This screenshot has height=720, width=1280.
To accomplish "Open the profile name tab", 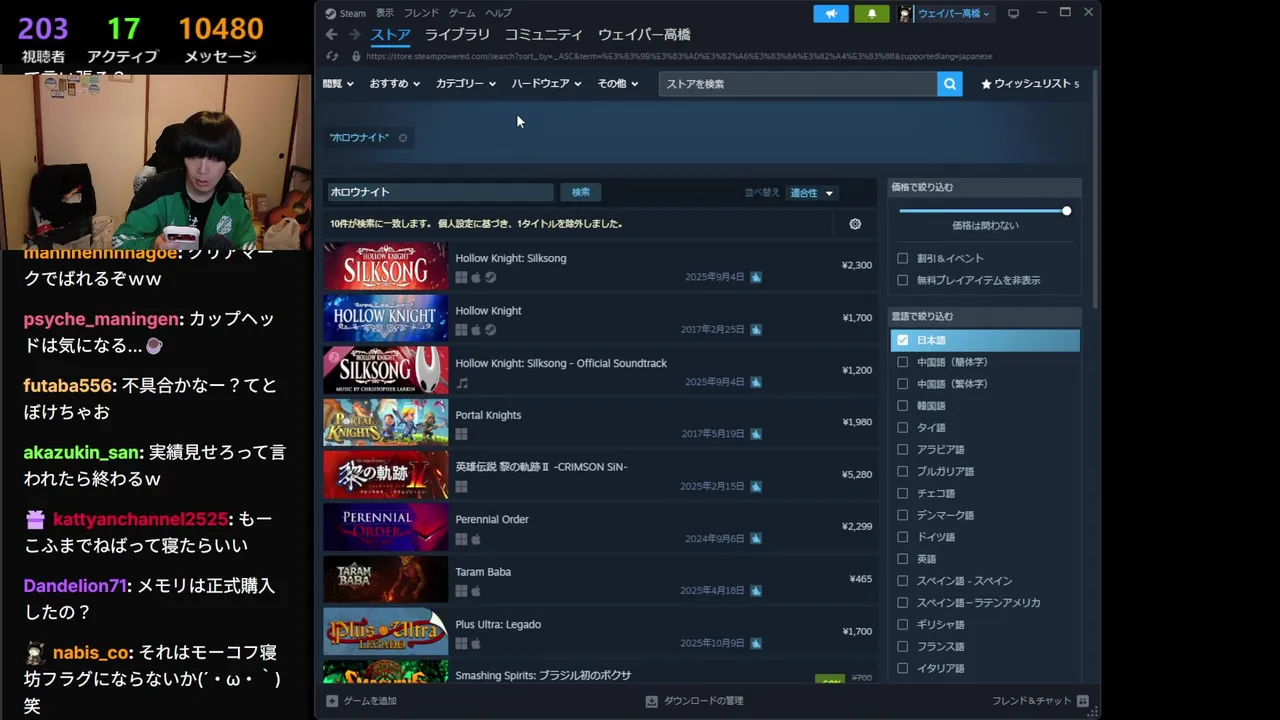I will pyautogui.click(x=644, y=35).
